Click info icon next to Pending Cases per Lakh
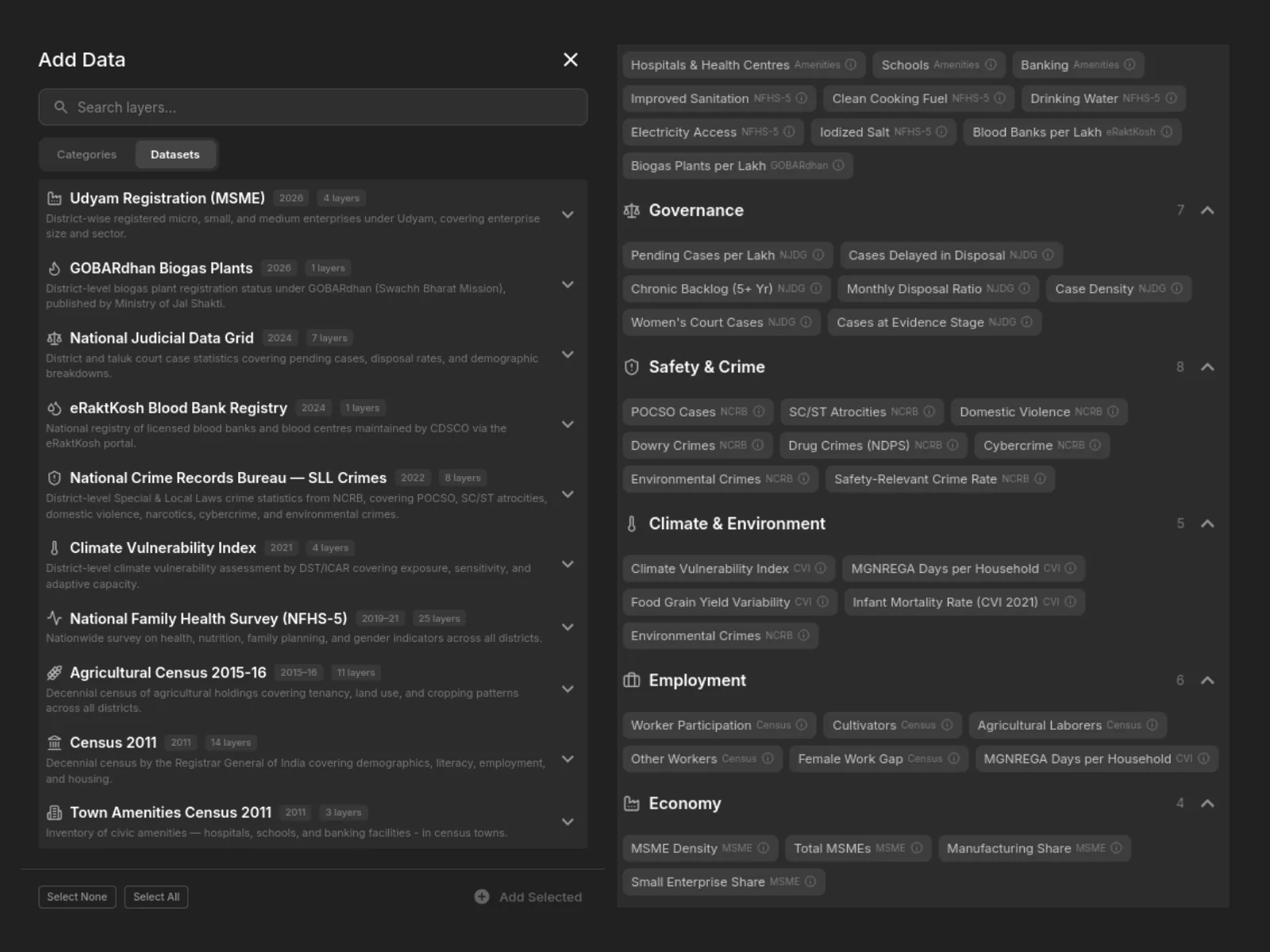The image size is (1270, 952). tap(818, 255)
